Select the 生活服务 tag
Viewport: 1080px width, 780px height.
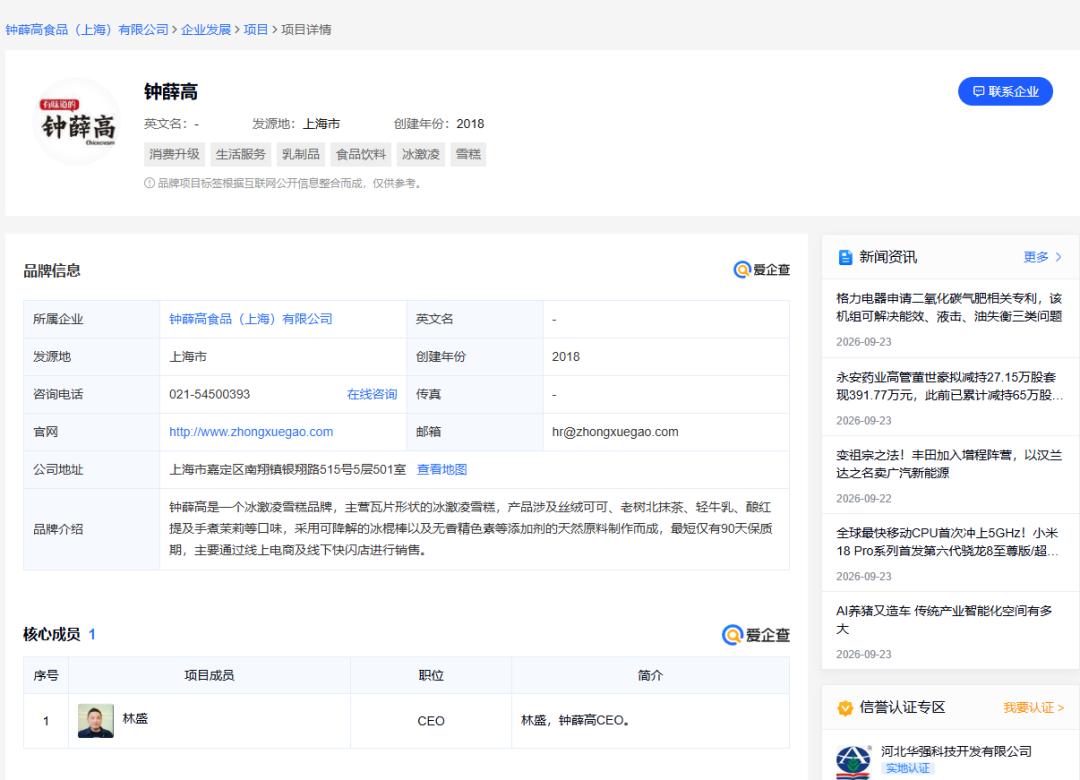pyautogui.click(x=240, y=154)
